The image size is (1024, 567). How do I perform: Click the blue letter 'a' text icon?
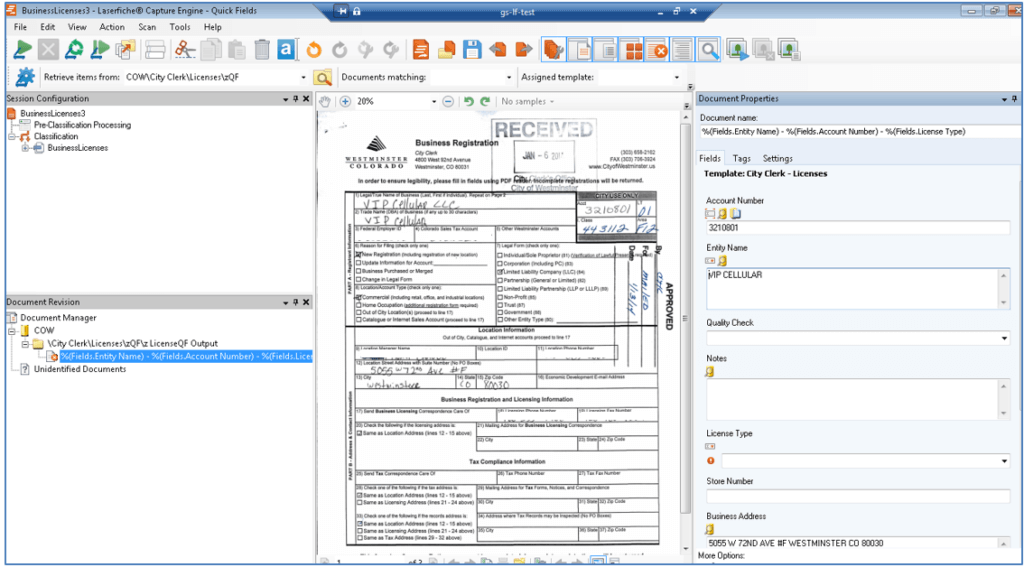click(x=286, y=49)
